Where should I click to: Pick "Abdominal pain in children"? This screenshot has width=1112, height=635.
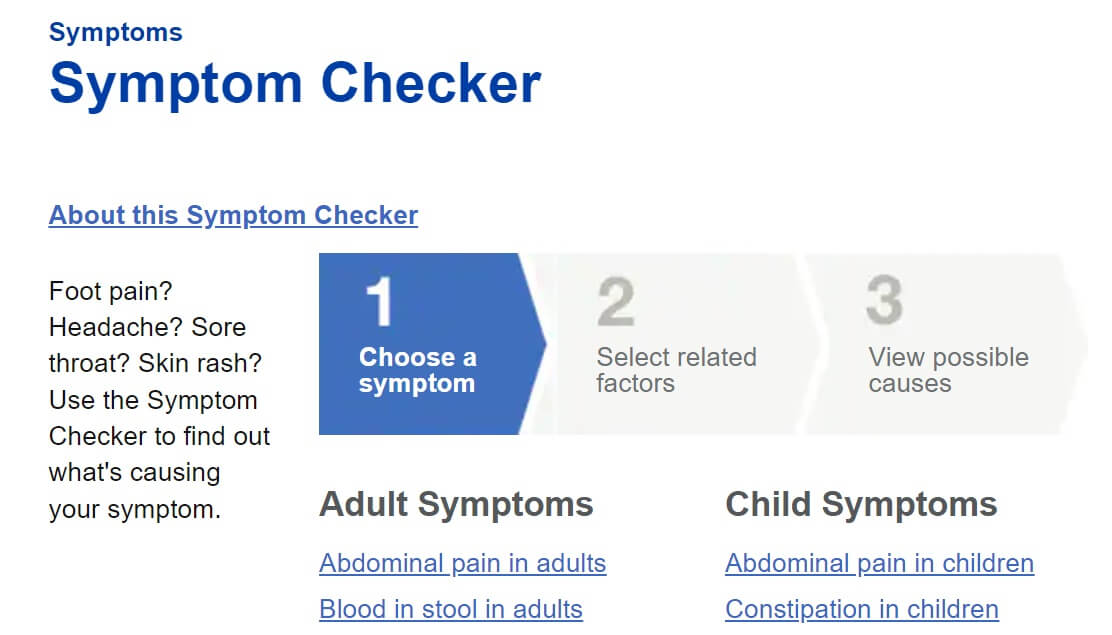coord(879,563)
